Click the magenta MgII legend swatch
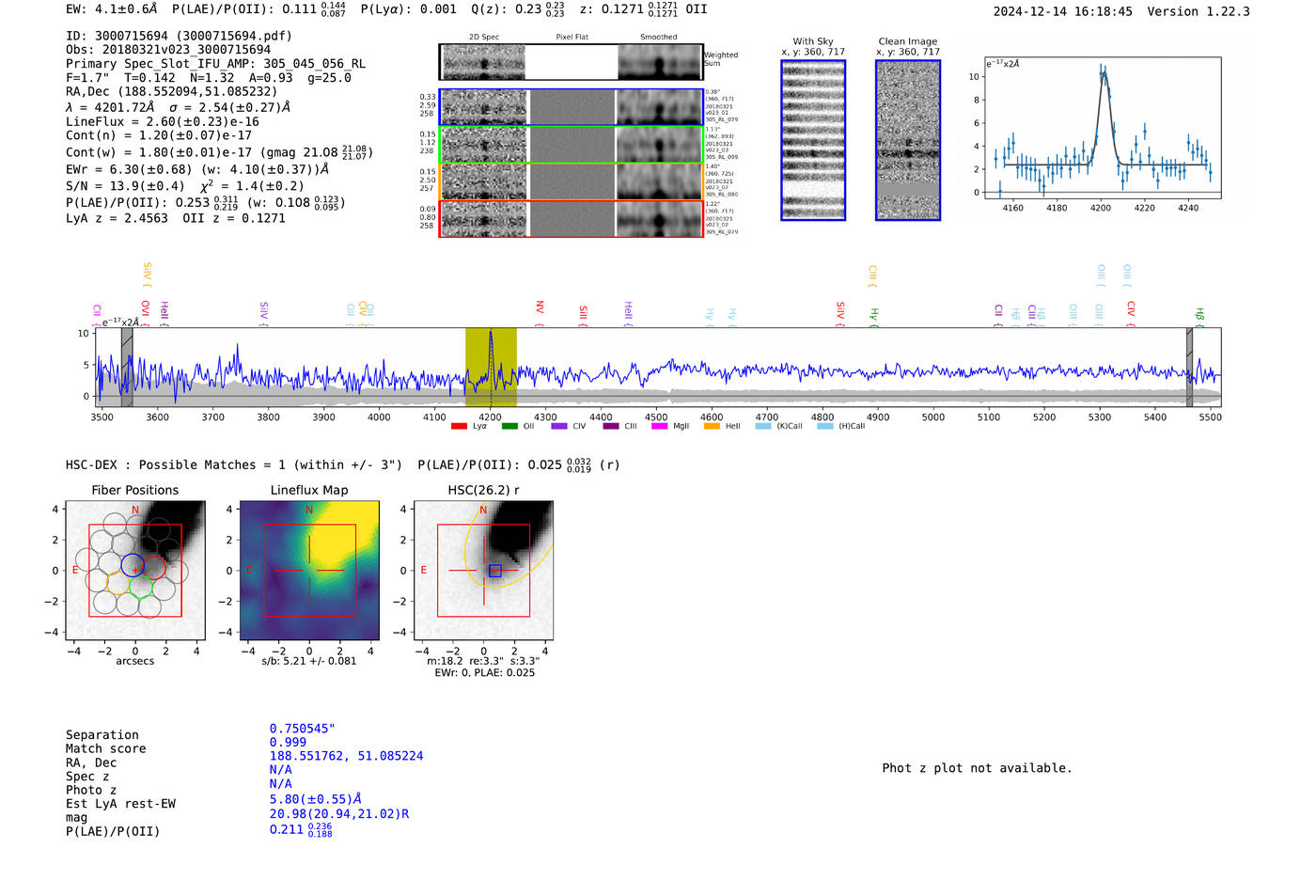 pyautogui.click(x=659, y=427)
